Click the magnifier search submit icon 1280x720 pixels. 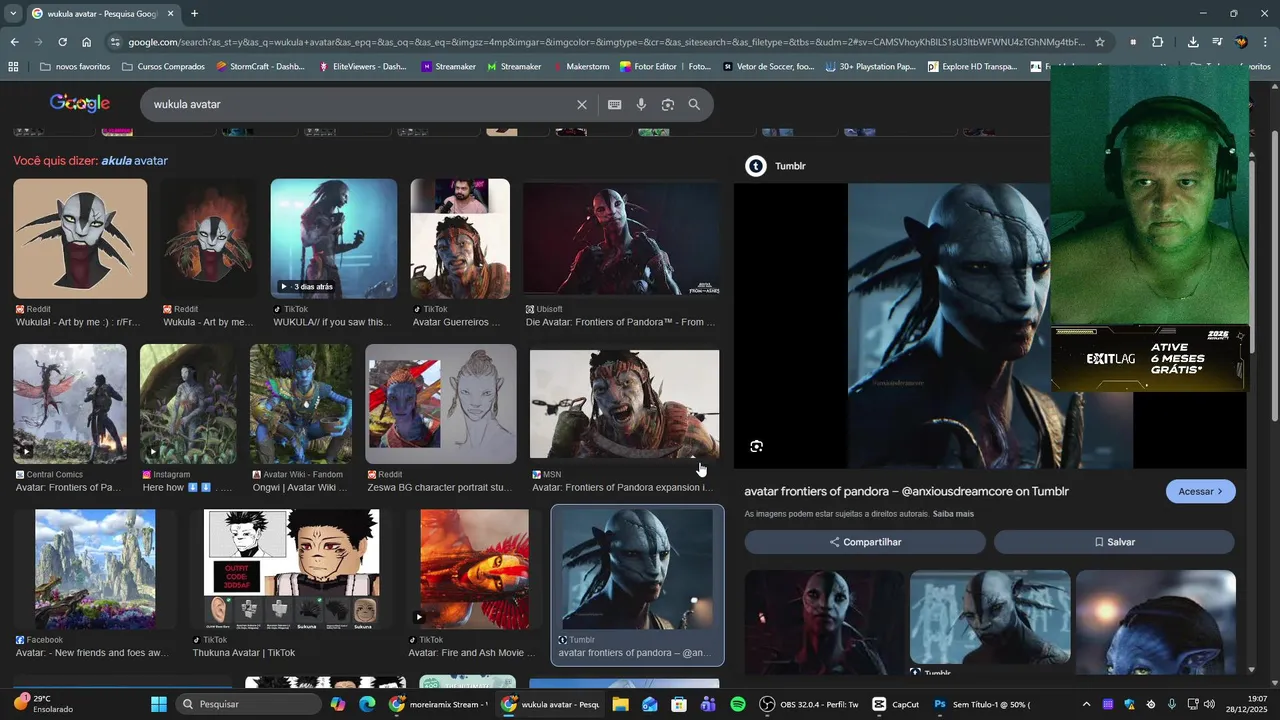pyautogui.click(x=694, y=105)
